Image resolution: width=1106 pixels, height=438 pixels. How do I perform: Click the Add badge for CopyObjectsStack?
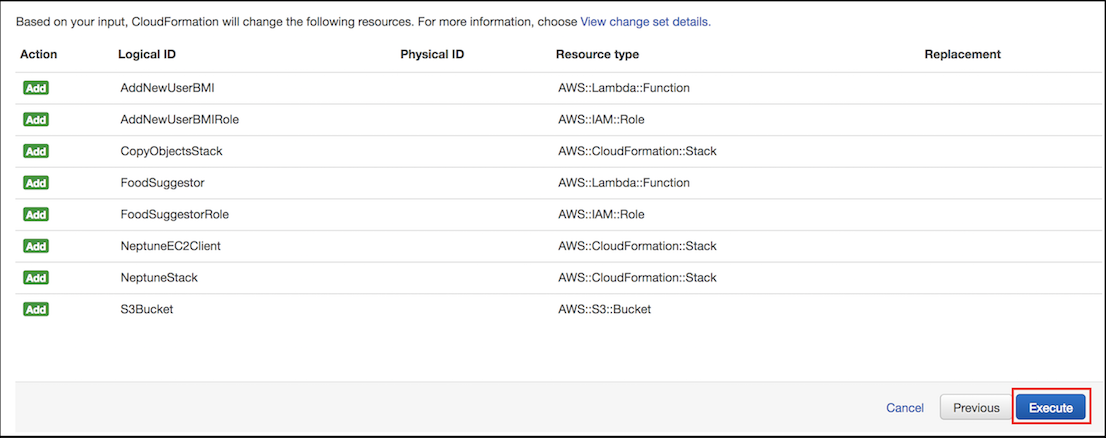coord(36,151)
